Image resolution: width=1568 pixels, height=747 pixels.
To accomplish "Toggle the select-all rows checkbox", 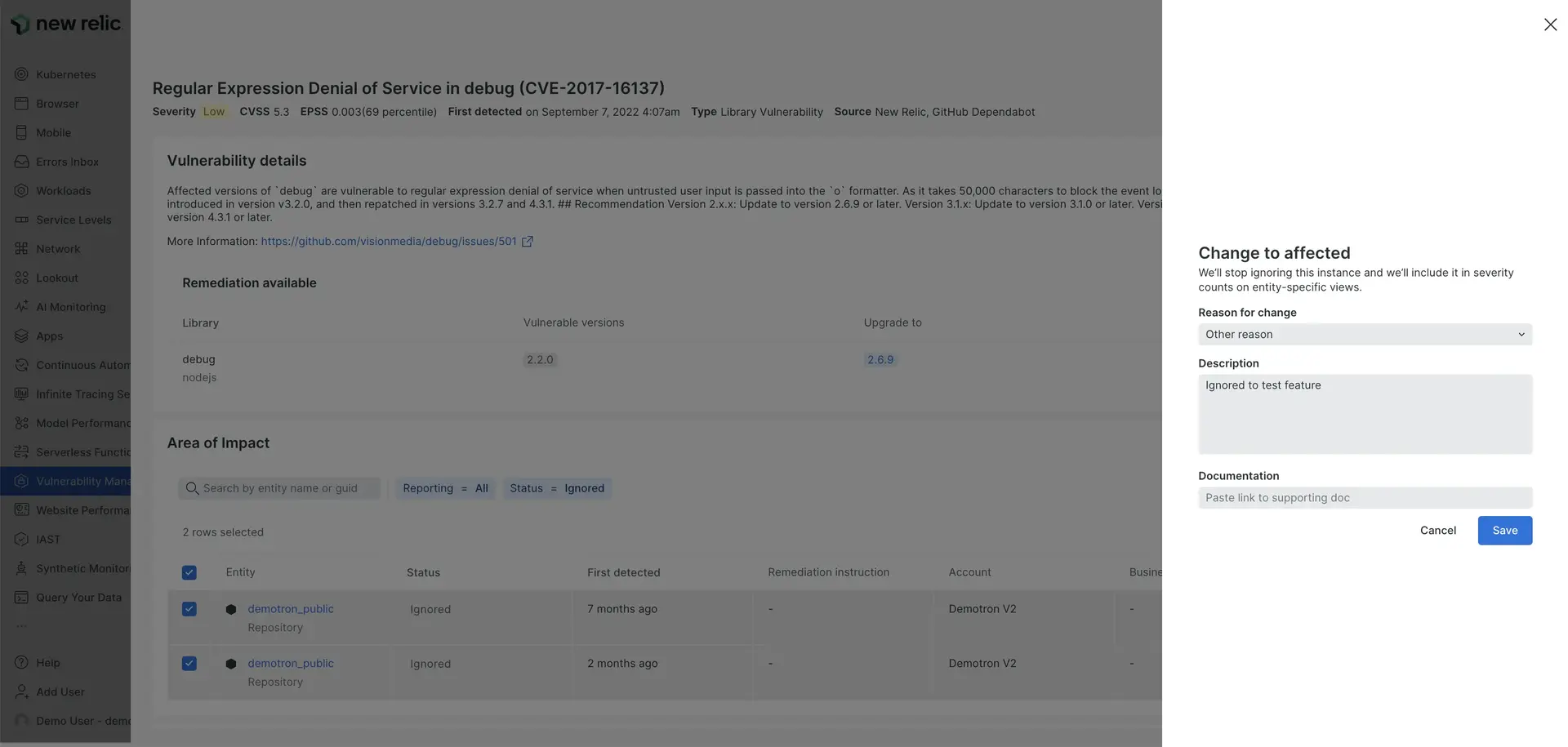I will (x=189, y=572).
